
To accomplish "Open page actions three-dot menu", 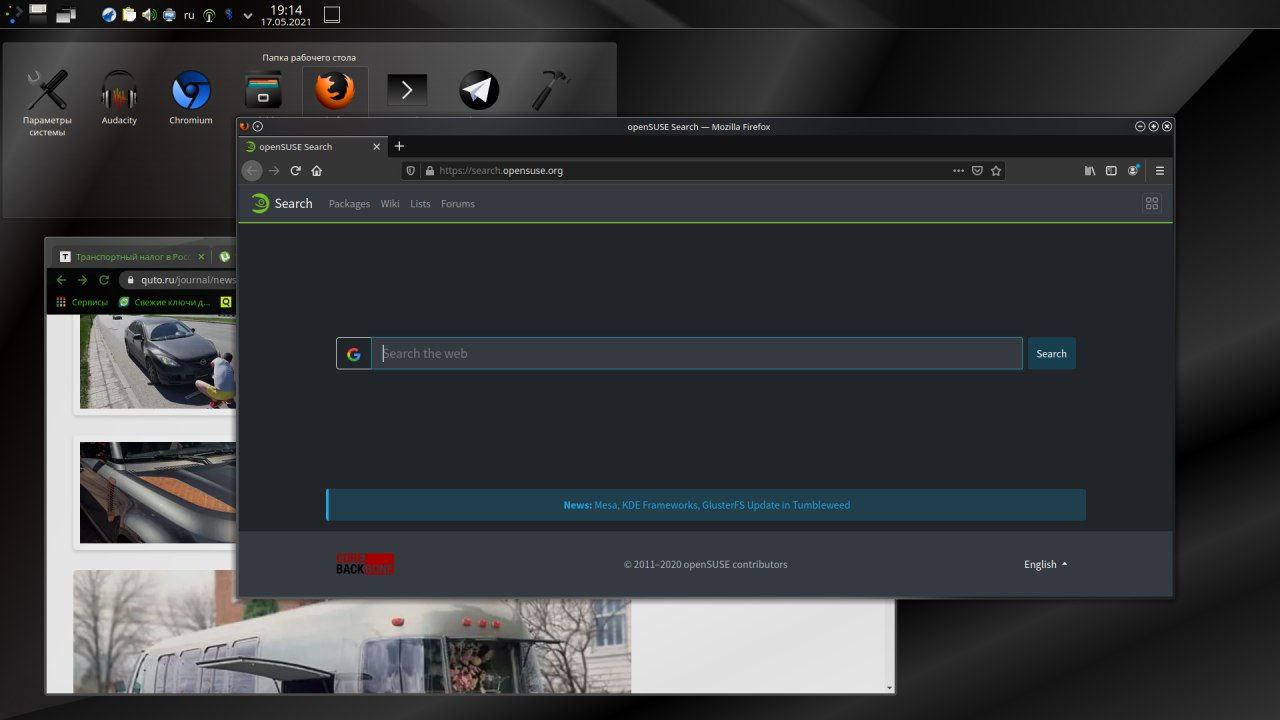I will pyautogui.click(x=958, y=171).
